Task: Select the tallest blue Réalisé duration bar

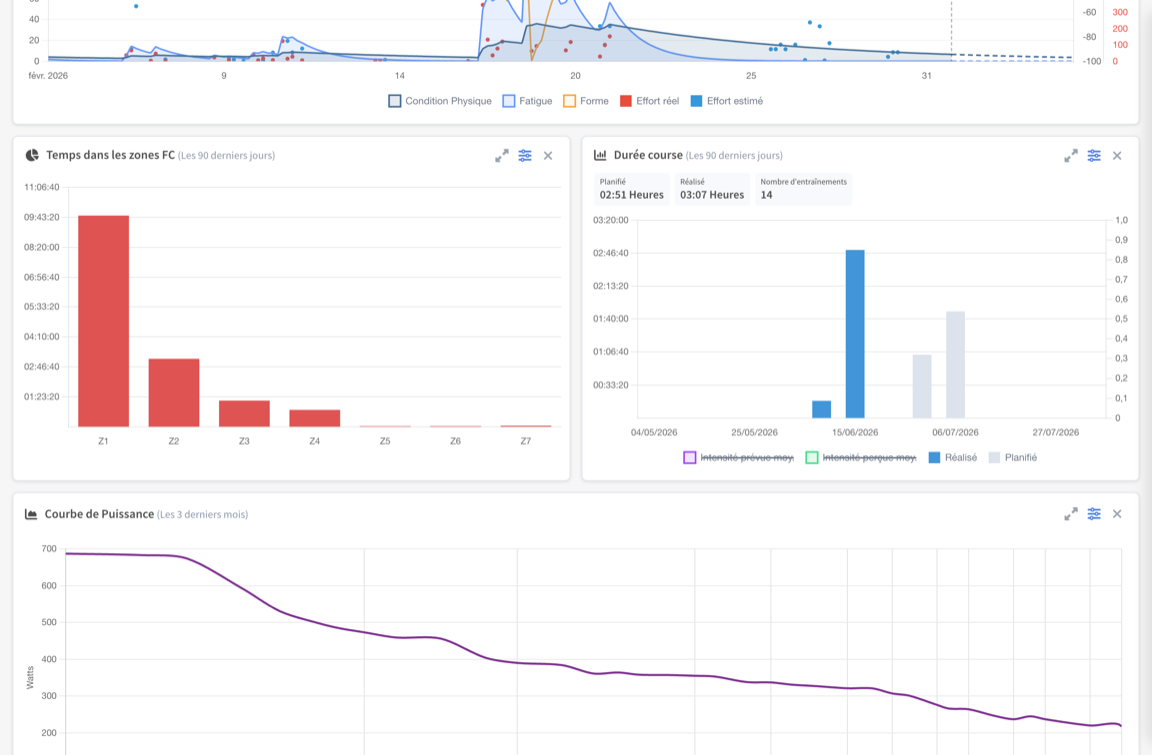Action: click(855, 334)
